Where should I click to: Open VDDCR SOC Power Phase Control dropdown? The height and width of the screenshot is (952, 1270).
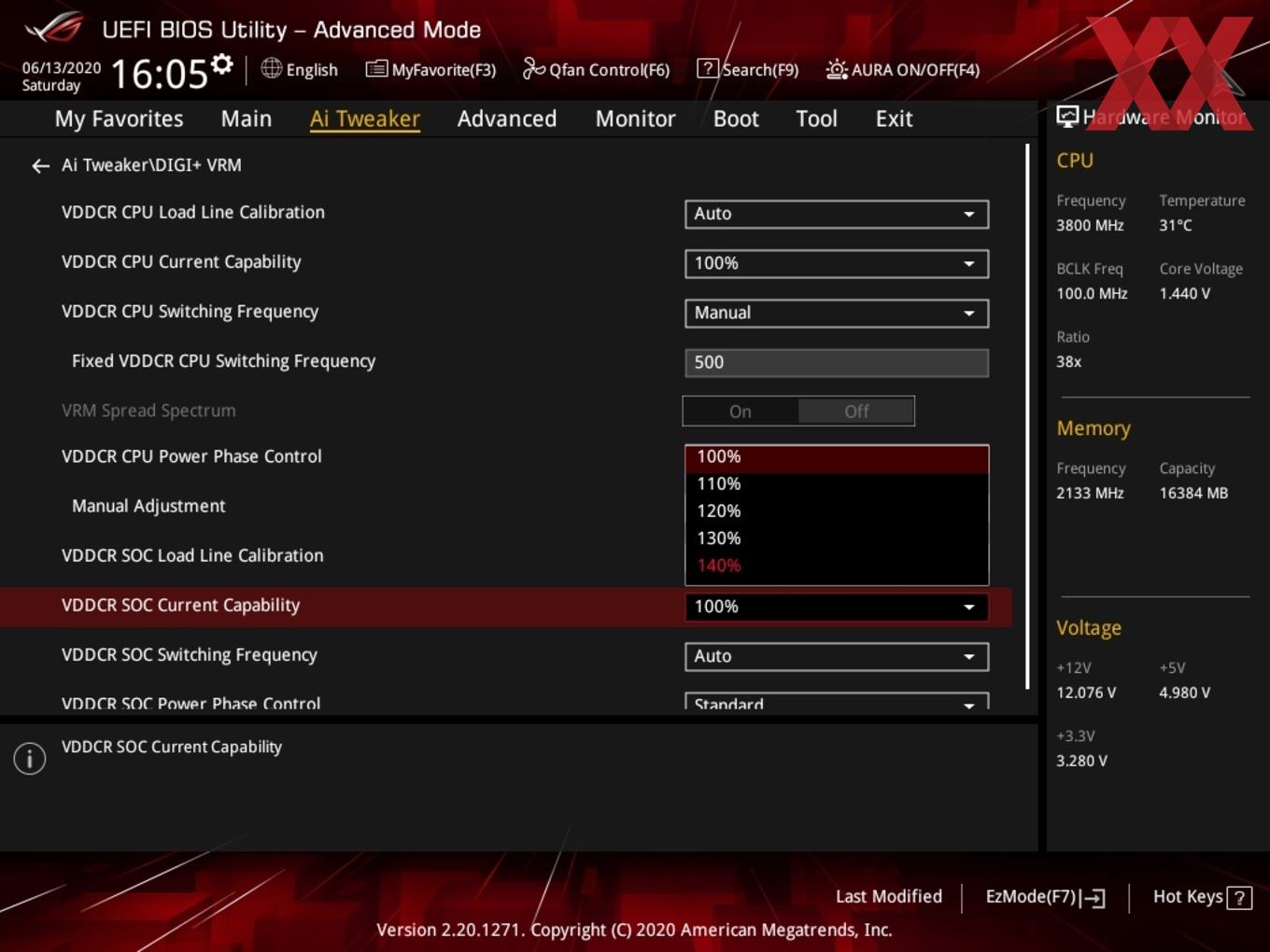pyautogui.click(x=837, y=701)
